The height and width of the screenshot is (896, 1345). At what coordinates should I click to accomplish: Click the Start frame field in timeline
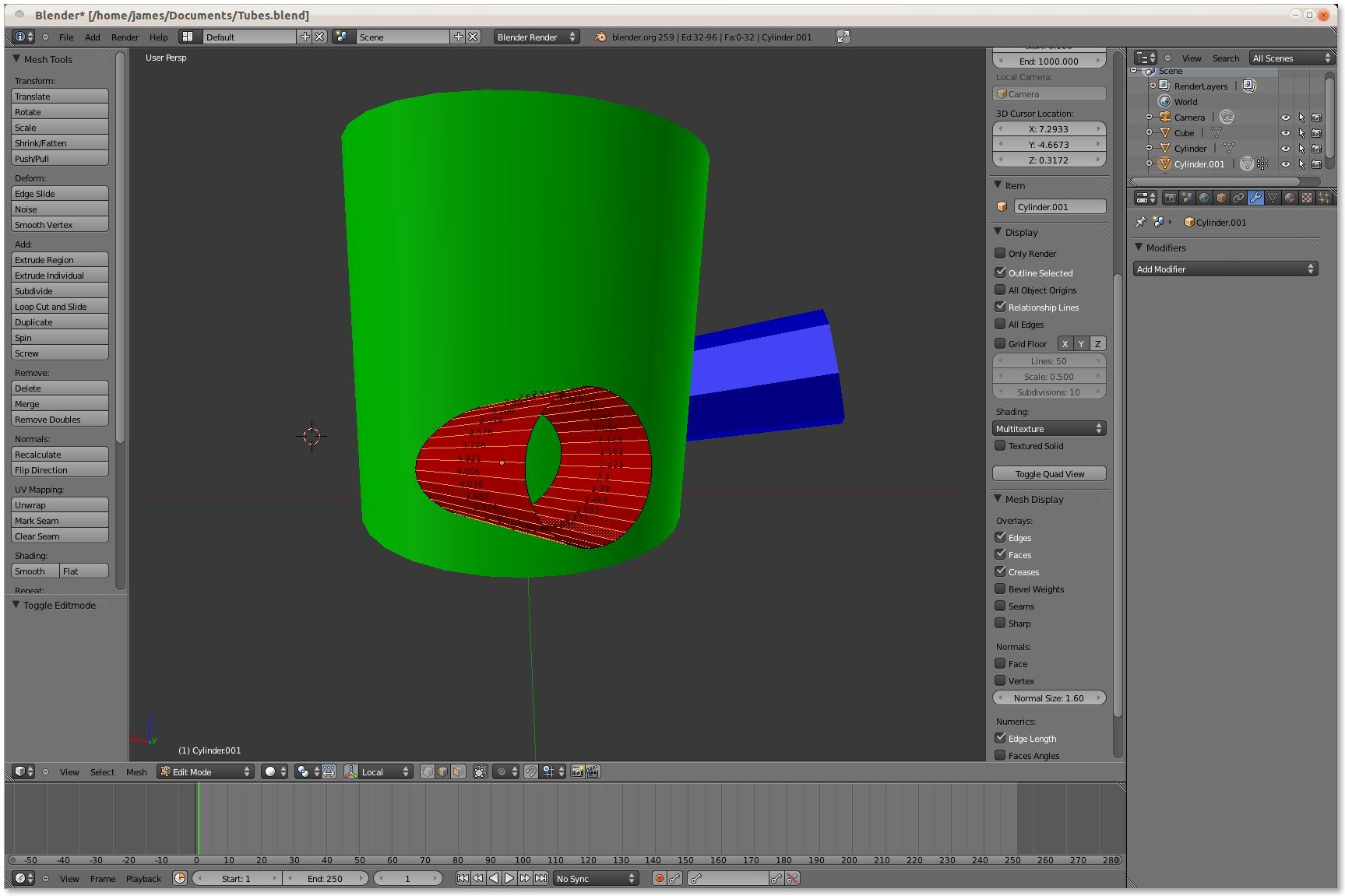pyautogui.click(x=238, y=878)
